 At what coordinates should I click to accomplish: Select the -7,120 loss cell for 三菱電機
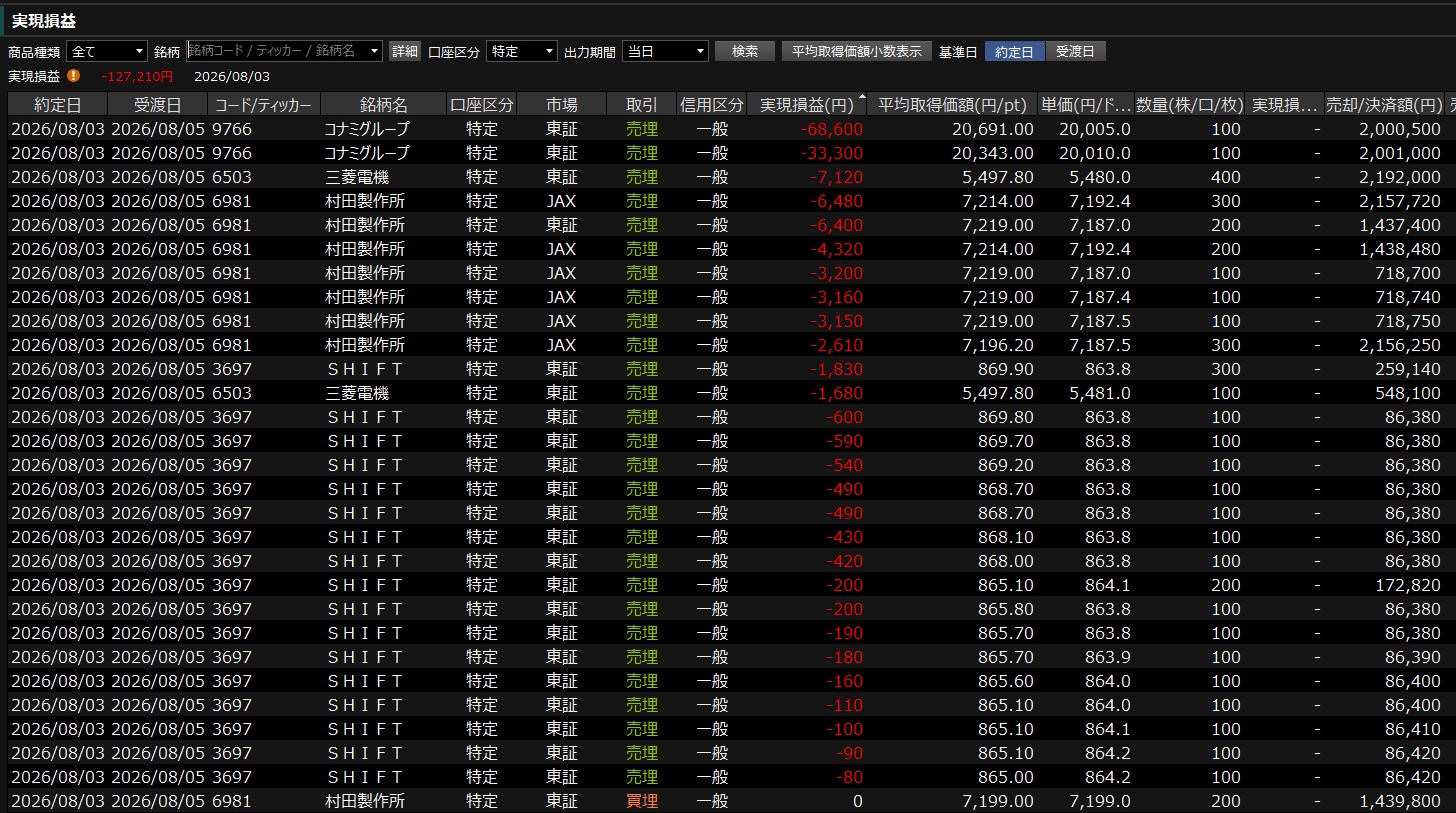[x=837, y=177]
